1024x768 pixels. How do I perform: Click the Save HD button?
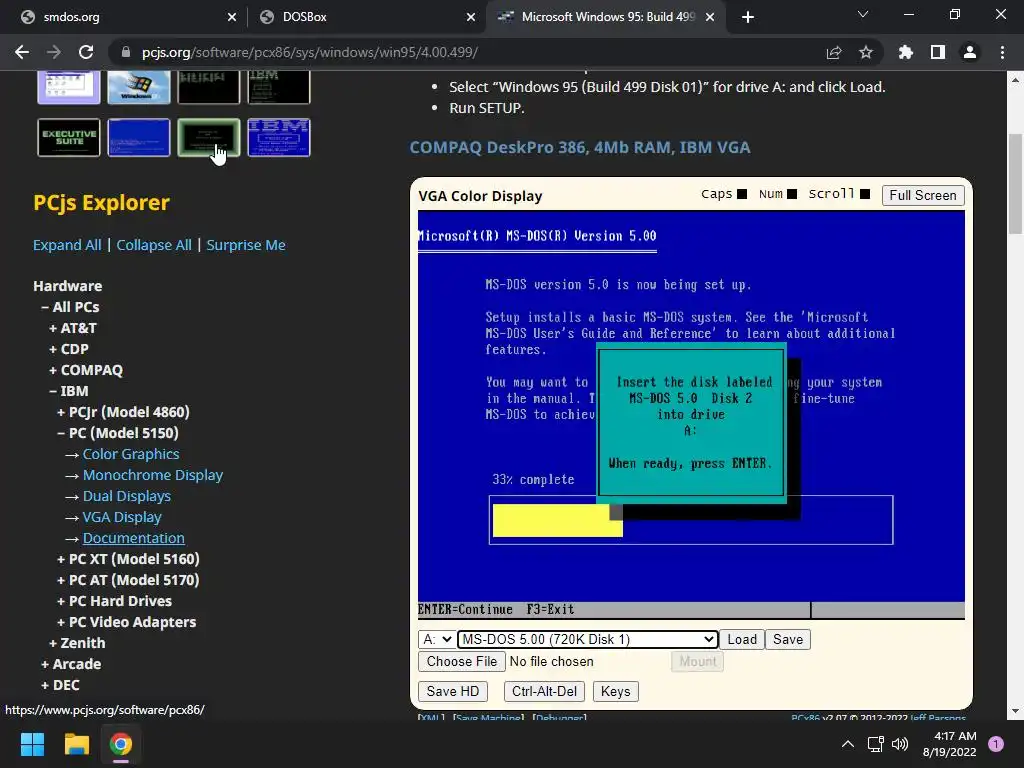pyautogui.click(x=453, y=692)
